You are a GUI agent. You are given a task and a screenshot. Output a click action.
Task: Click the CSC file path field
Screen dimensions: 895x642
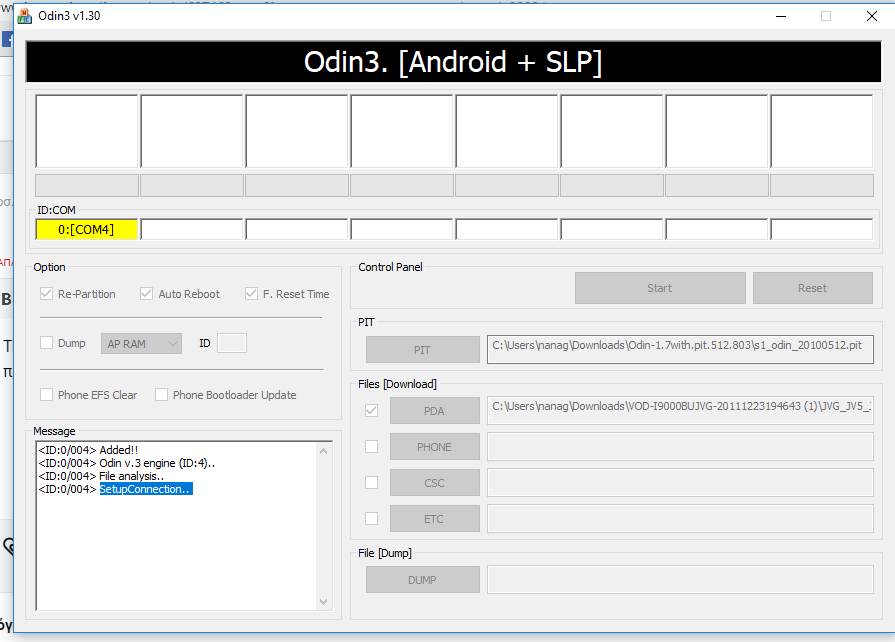coord(680,483)
